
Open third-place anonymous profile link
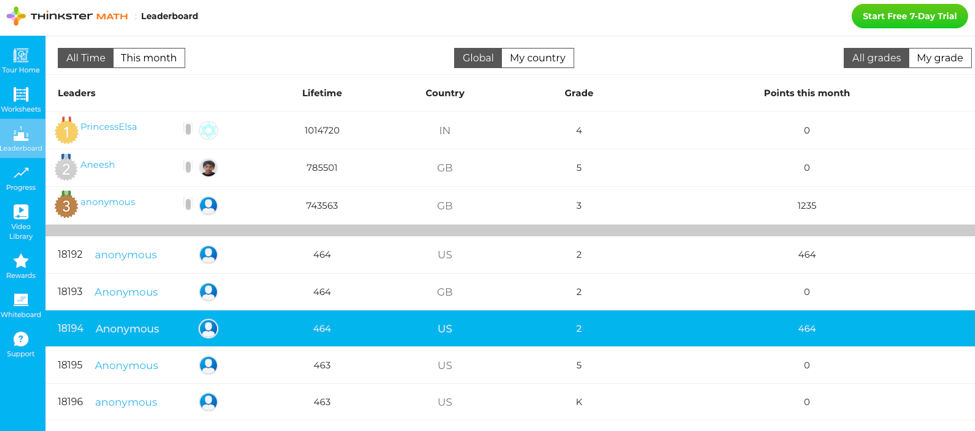pyautogui.click(x=108, y=202)
